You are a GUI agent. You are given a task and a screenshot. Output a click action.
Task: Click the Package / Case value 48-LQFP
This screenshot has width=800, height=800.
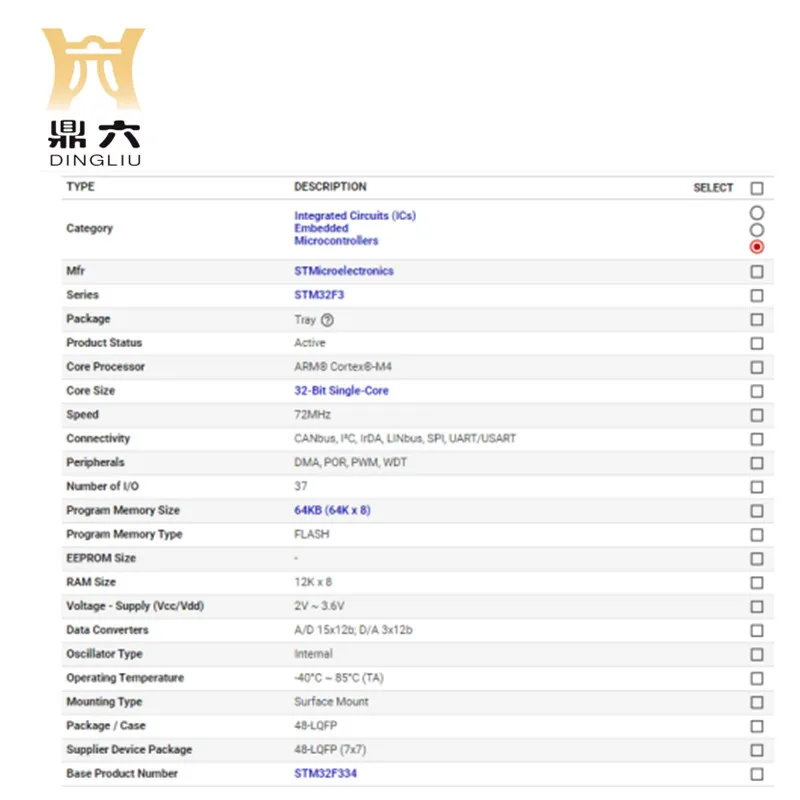click(x=315, y=726)
